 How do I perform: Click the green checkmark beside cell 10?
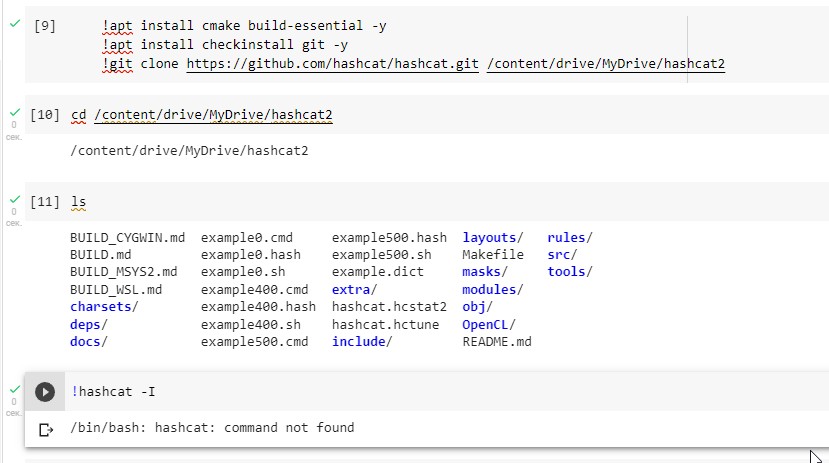point(13,111)
